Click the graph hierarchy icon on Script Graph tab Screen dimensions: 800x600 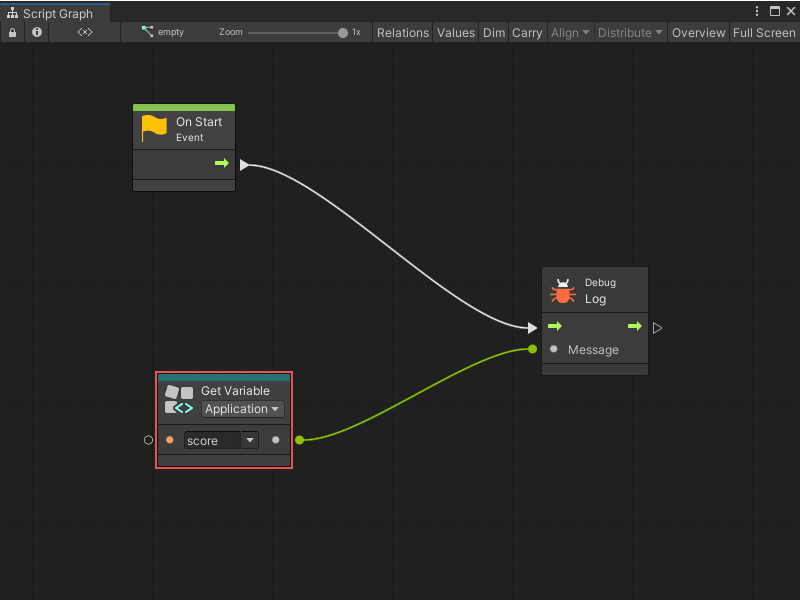(x=11, y=13)
